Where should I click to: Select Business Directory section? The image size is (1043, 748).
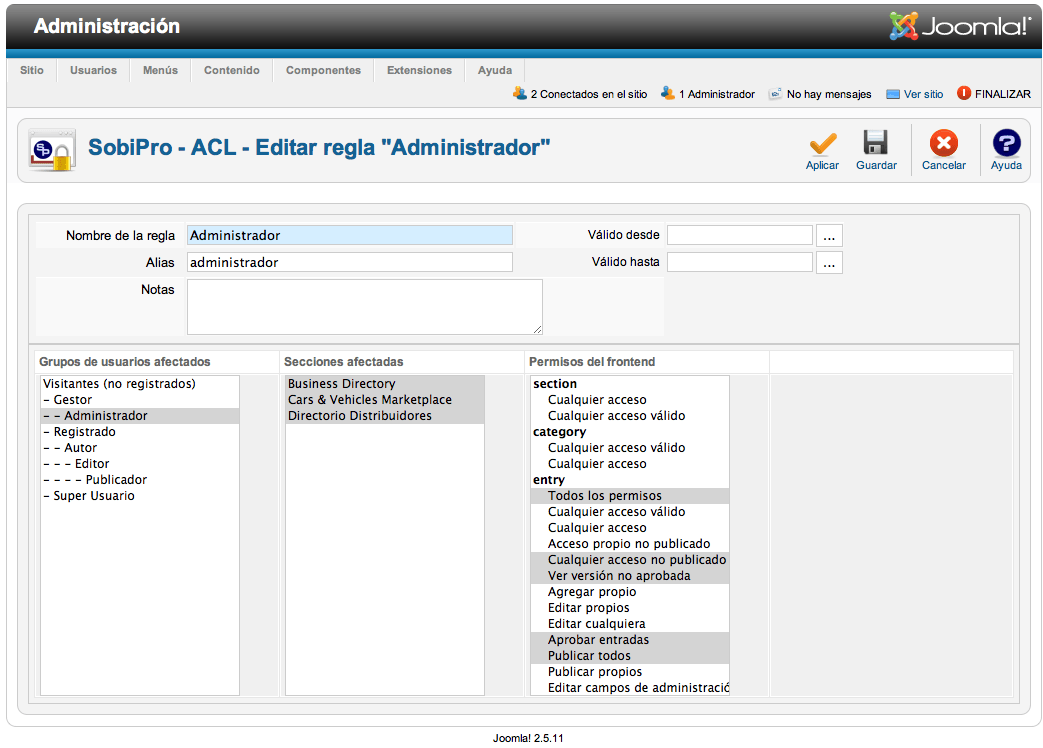(384, 384)
